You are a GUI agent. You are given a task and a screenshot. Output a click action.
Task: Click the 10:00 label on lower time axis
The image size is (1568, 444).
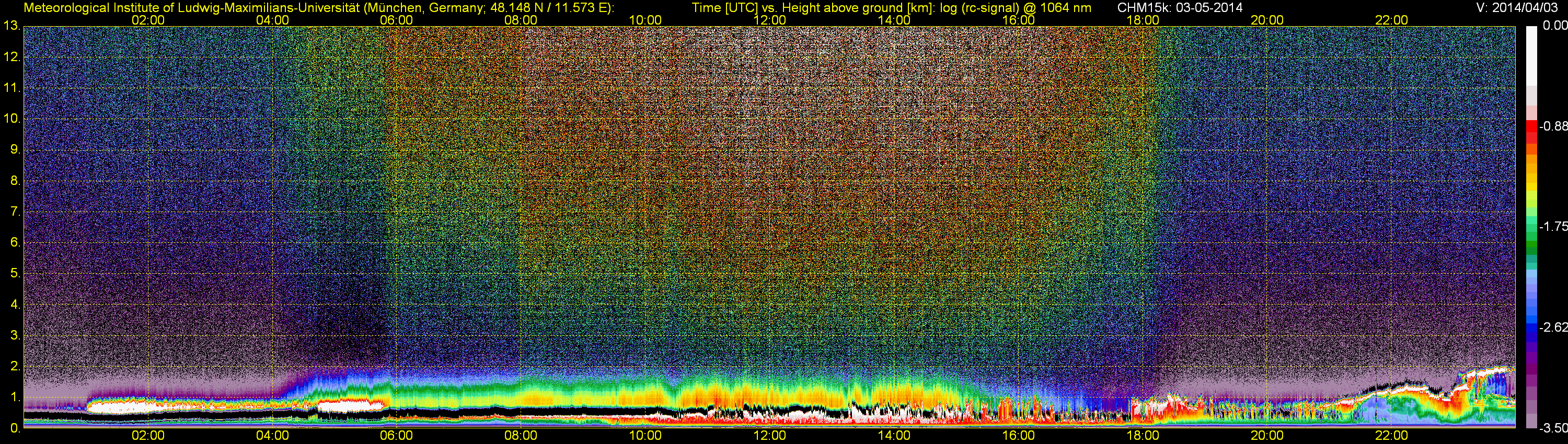(x=645, y=436)
